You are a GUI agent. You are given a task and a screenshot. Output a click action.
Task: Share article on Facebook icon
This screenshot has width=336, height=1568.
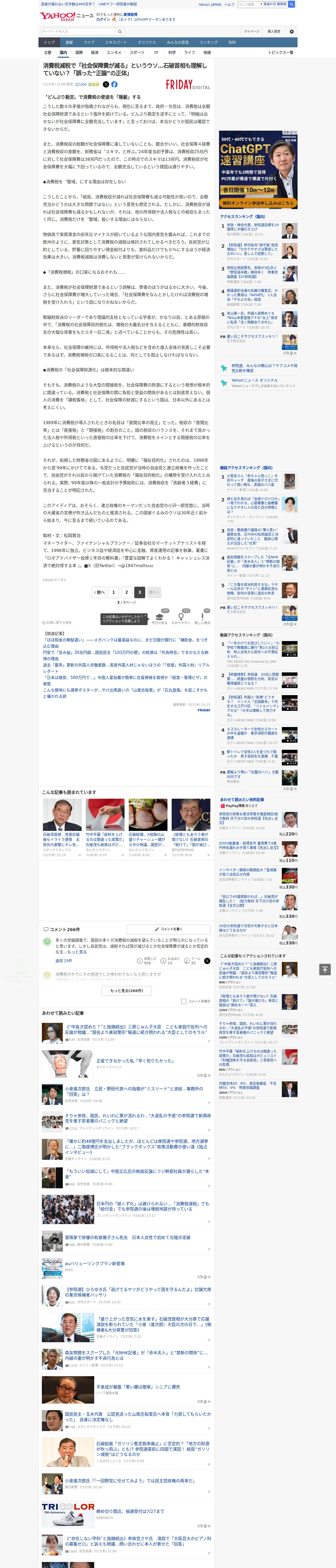(x=114, y=85)
